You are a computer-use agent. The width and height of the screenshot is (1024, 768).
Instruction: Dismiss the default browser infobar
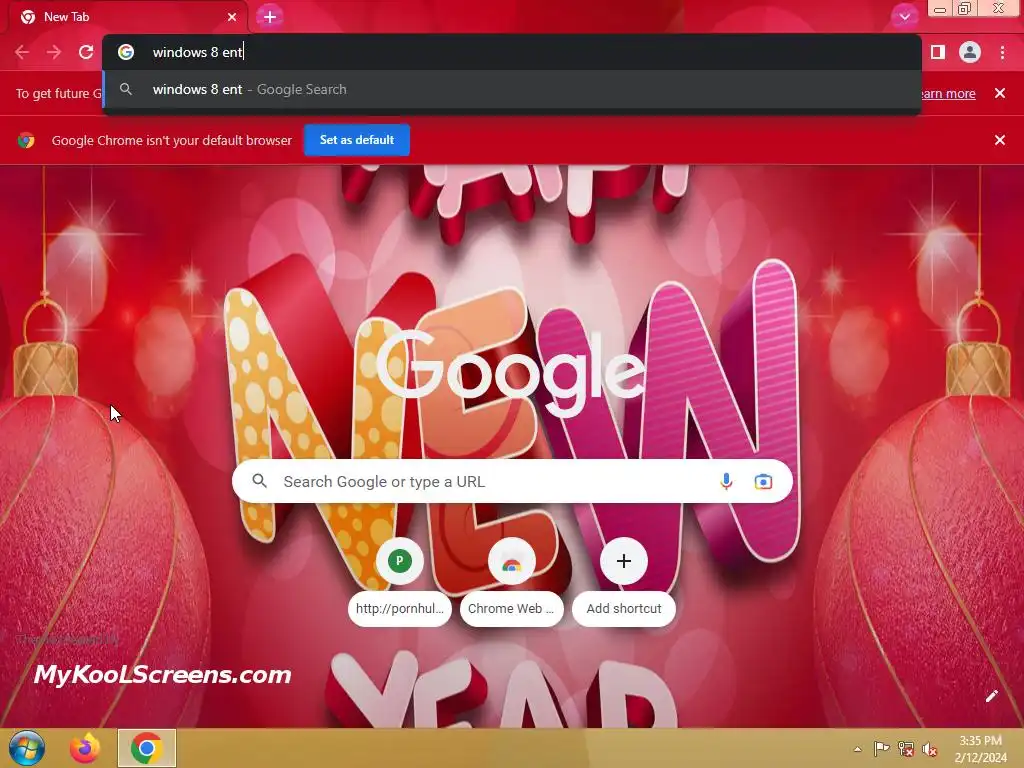[1000, 140]
